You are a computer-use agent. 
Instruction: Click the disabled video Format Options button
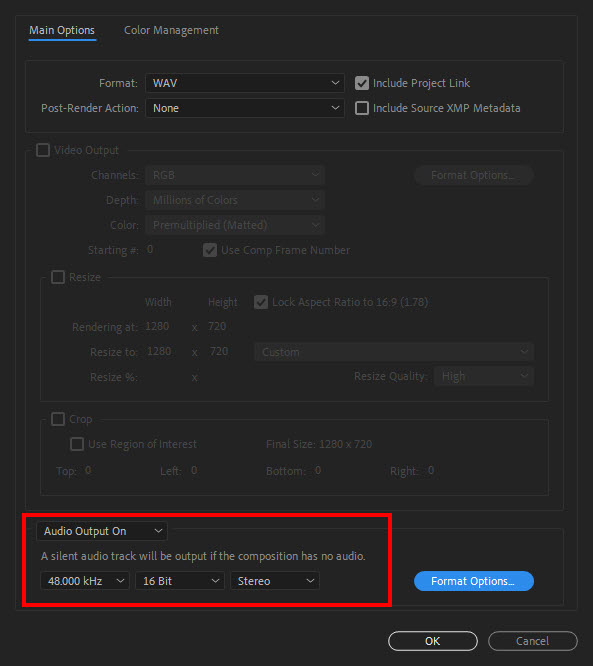pos(473,175)
